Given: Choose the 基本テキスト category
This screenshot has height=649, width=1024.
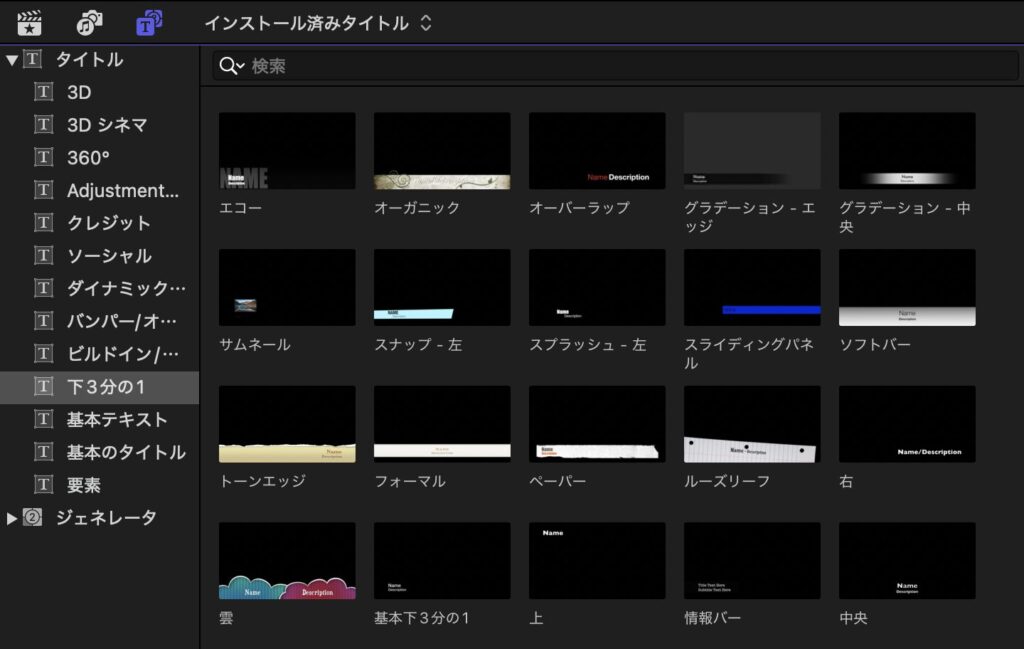Looking at the screenshot, I should coord(116,419).
